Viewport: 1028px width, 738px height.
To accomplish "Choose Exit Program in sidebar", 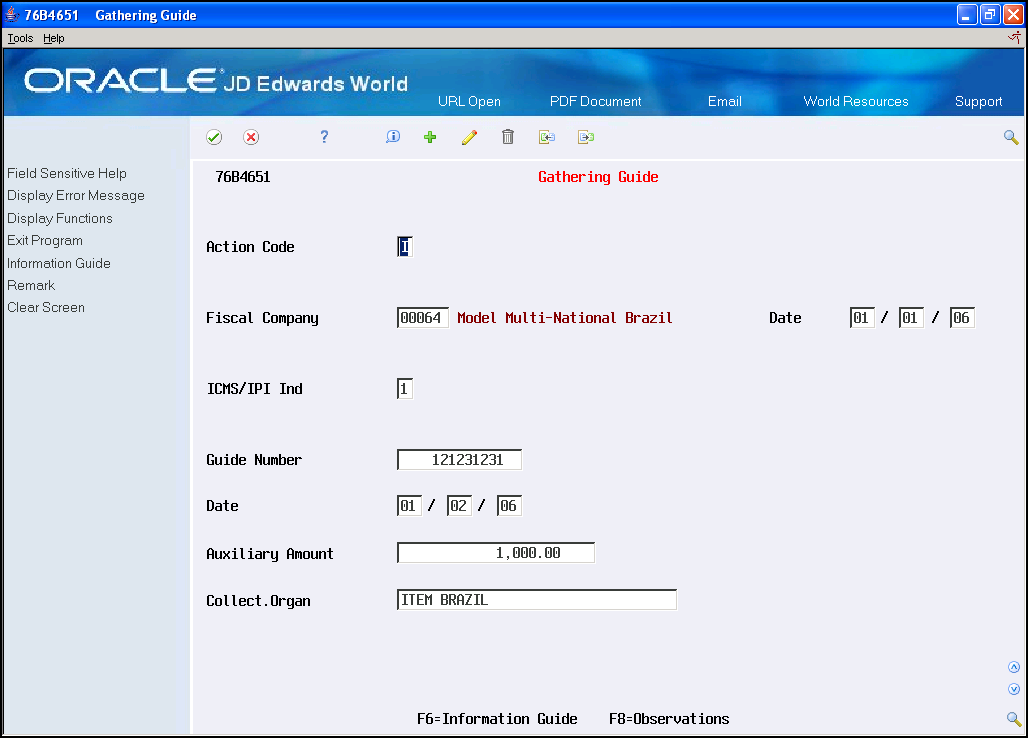I will point(45,241).
